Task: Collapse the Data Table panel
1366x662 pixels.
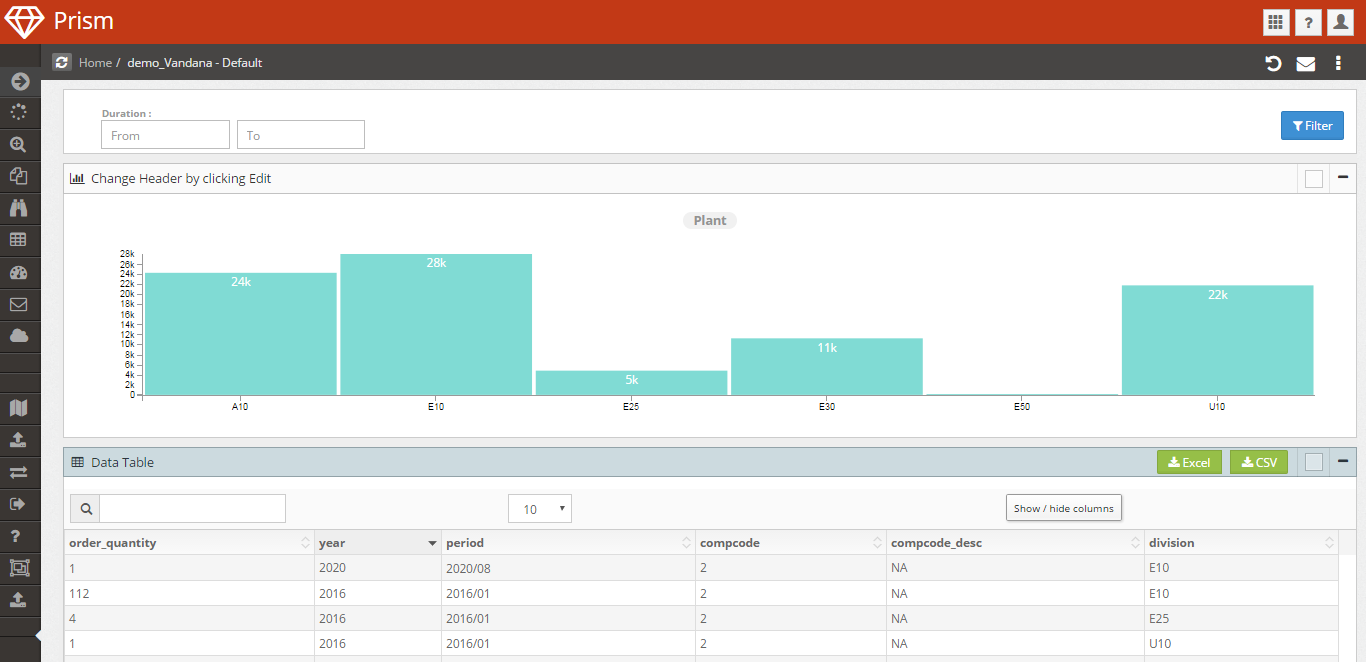Action: [1343, 460]
